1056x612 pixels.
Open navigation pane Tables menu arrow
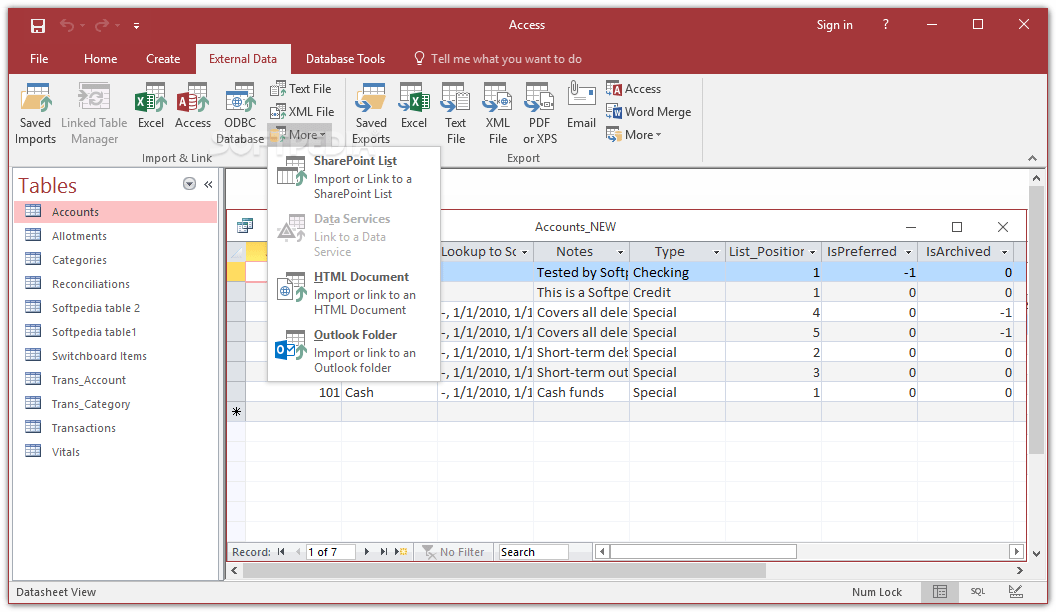(189, 184)
